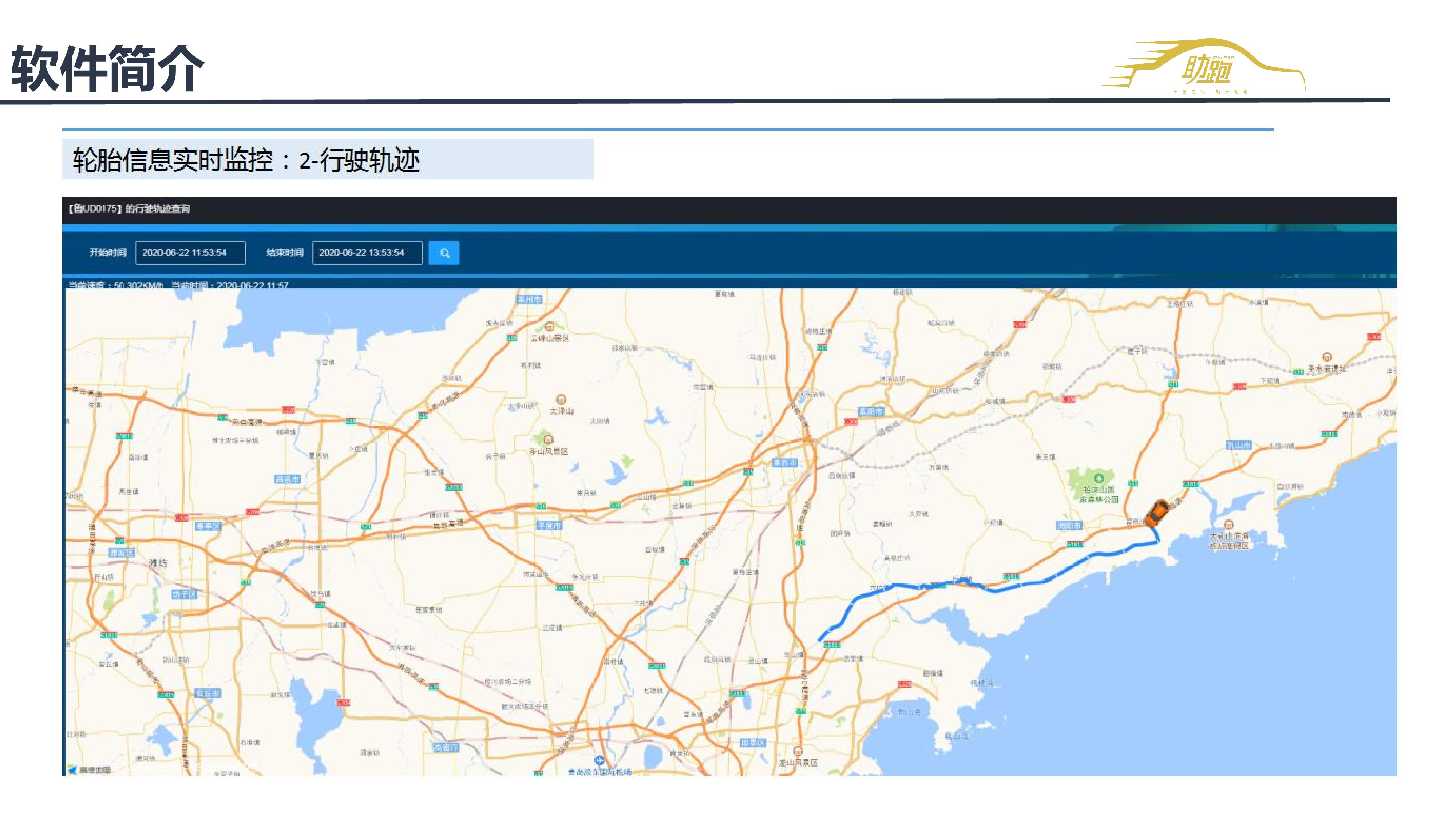Click the 招虎山国家森林公园 park icon
The width and height of the screenshot is (1456, 819).
[x=1098, y=478]
